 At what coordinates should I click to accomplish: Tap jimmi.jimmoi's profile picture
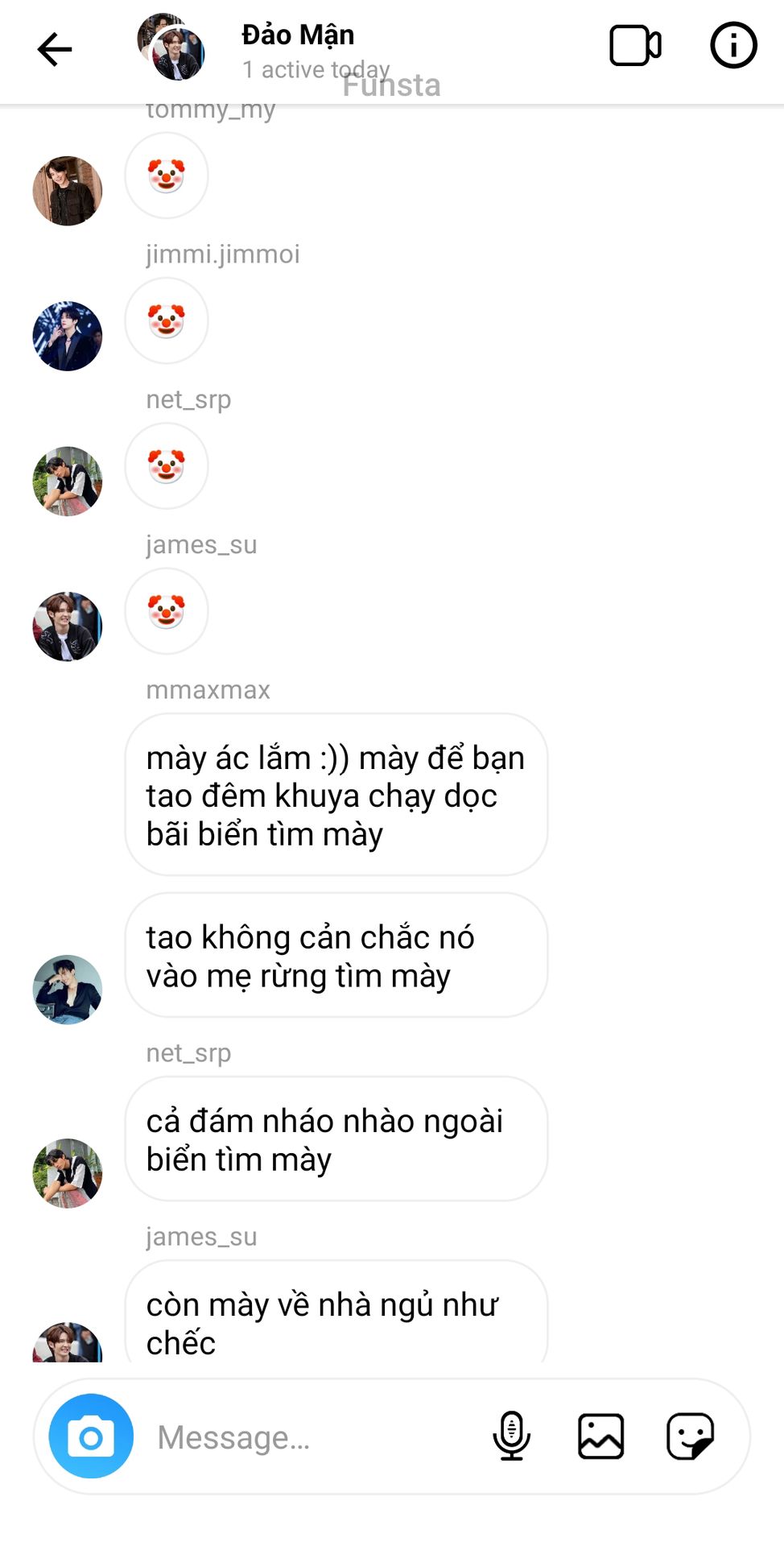(68, 336)
